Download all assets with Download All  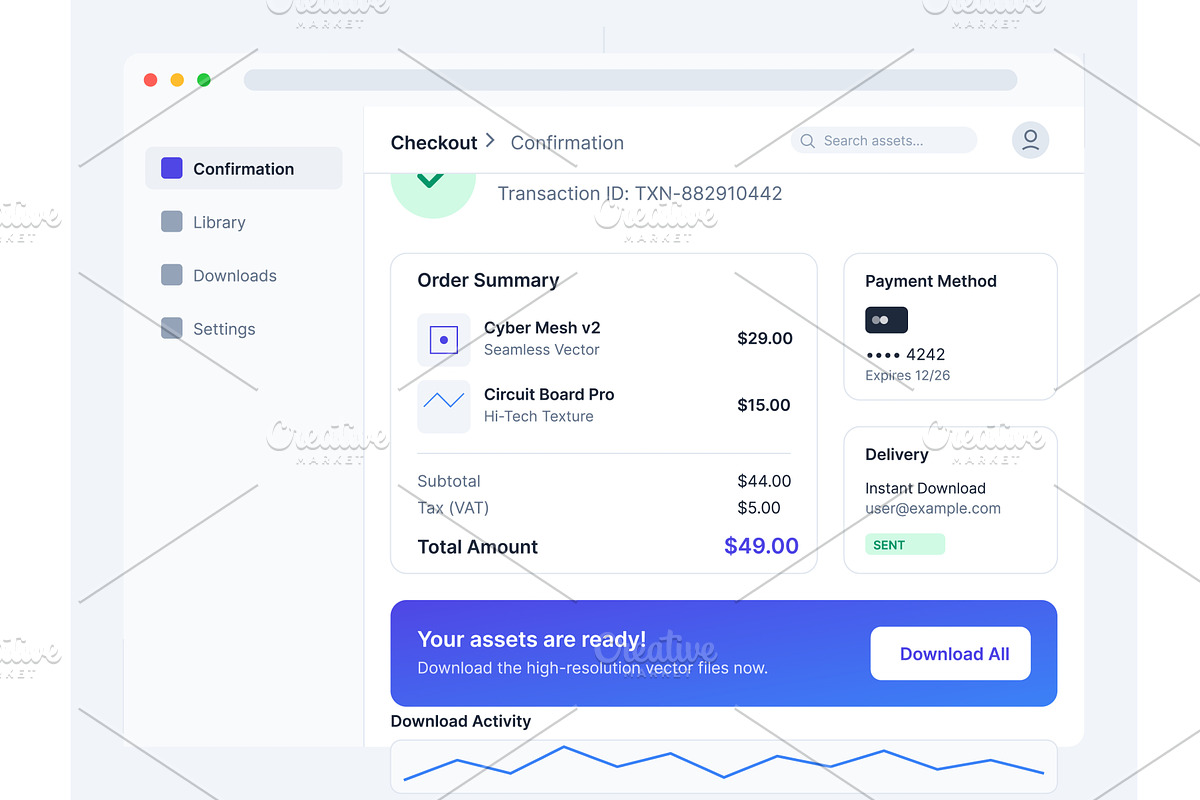(951, 654)
